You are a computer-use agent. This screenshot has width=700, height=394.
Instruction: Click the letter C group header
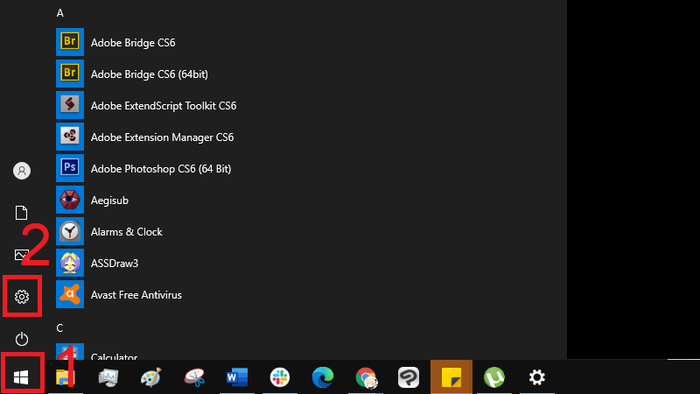pyautogui.click(x=60, y=328)
